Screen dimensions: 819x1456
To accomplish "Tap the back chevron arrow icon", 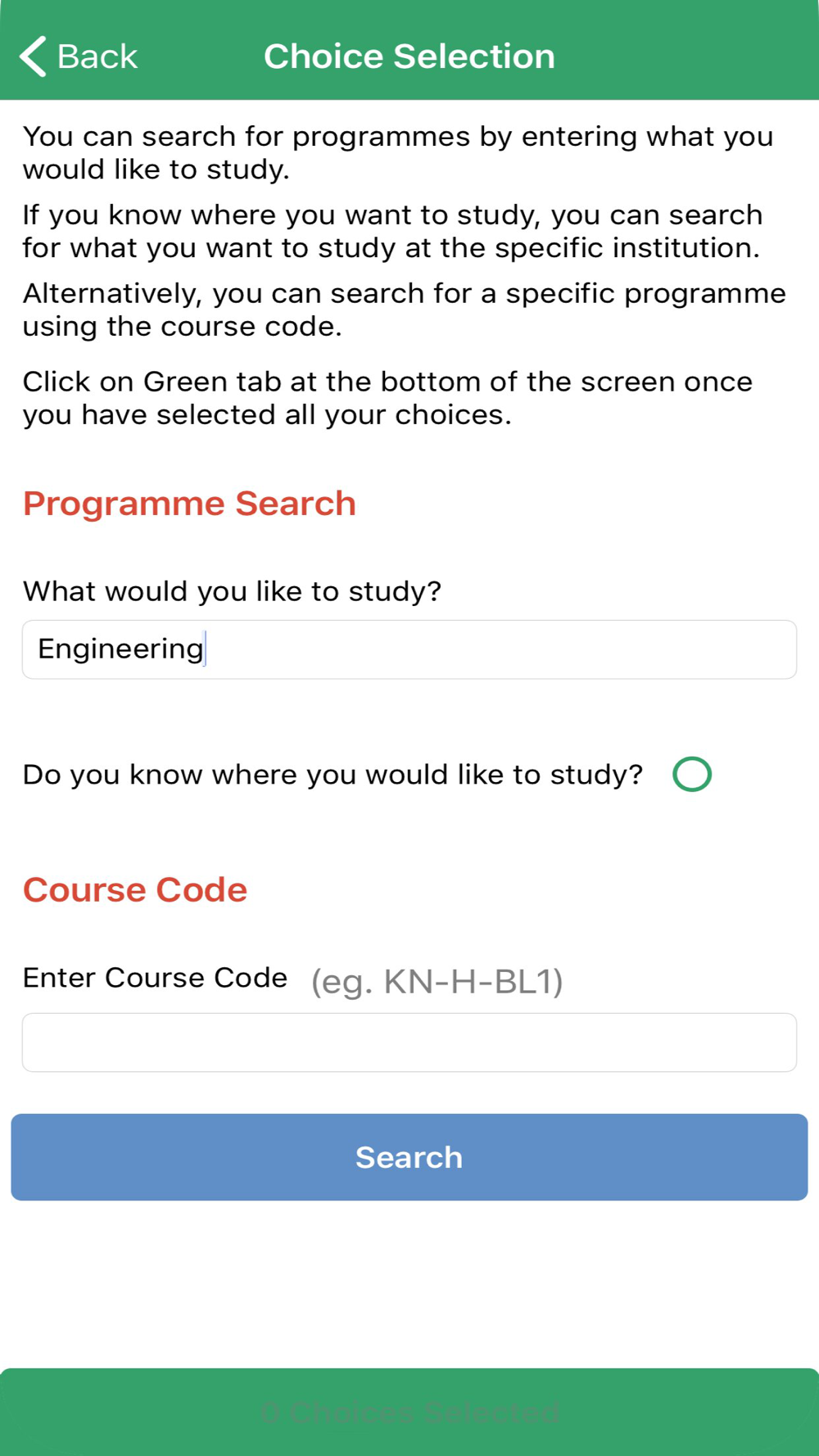I will pyautogui.click(x=33, y=57).
